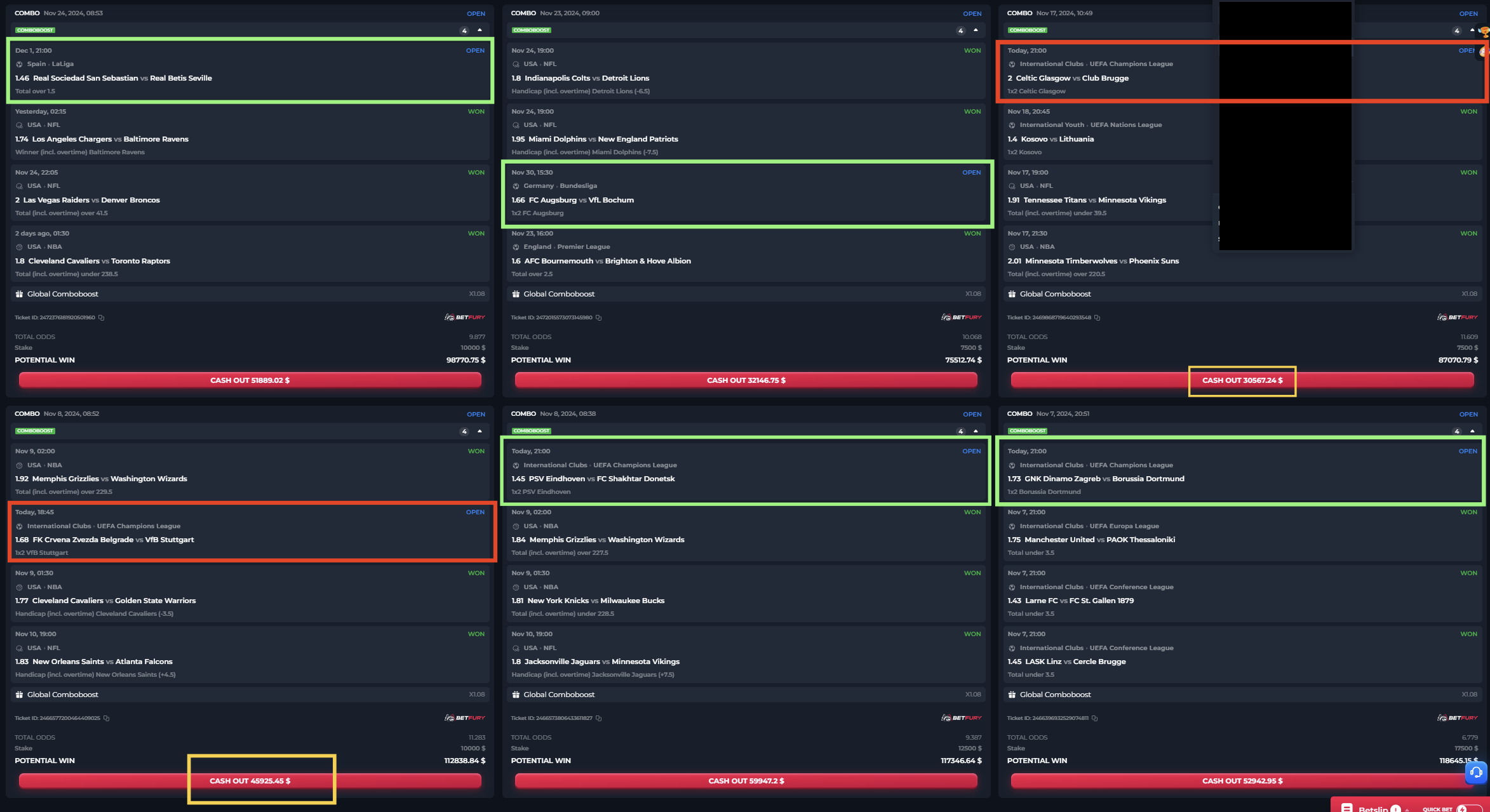
Task: Cash out 30567.24 $ ticket
Action: click(1242, 380)
